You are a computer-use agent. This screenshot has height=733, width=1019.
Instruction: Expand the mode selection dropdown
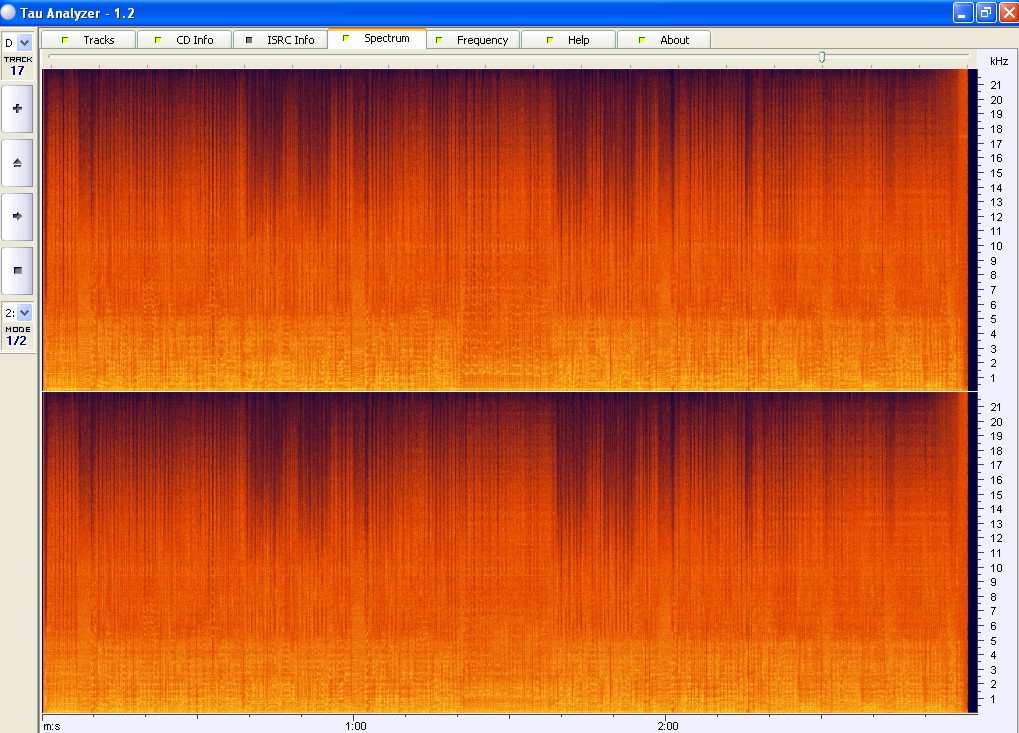[x=25, y=313]
